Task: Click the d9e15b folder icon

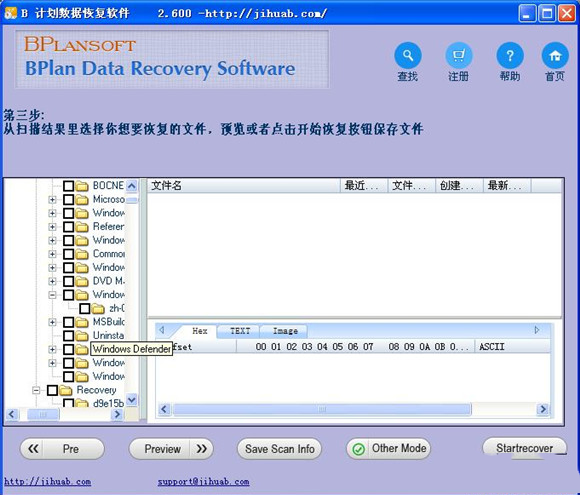Action: pos(82,403)
